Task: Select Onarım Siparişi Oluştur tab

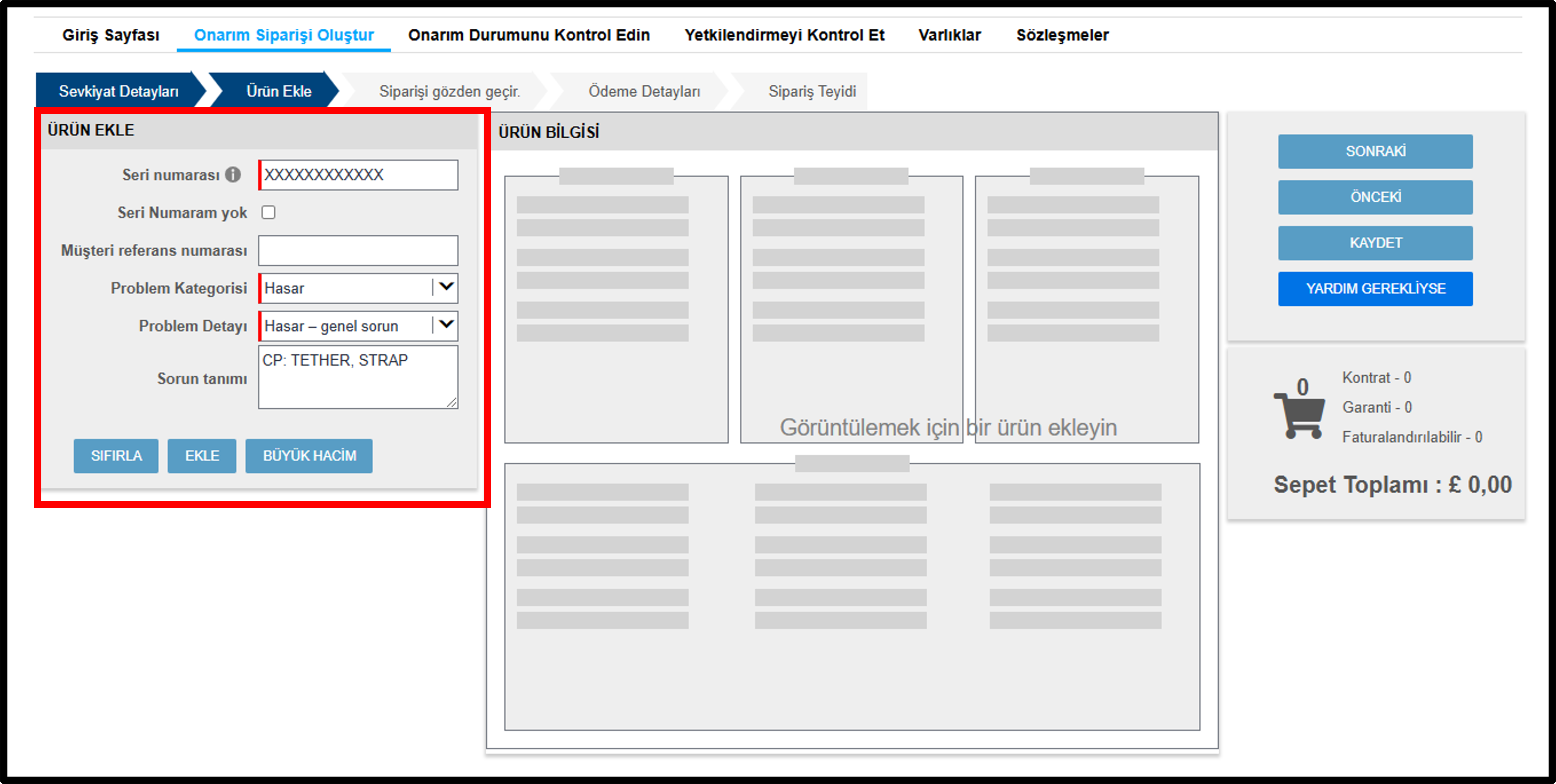Action: click(284, 35)
